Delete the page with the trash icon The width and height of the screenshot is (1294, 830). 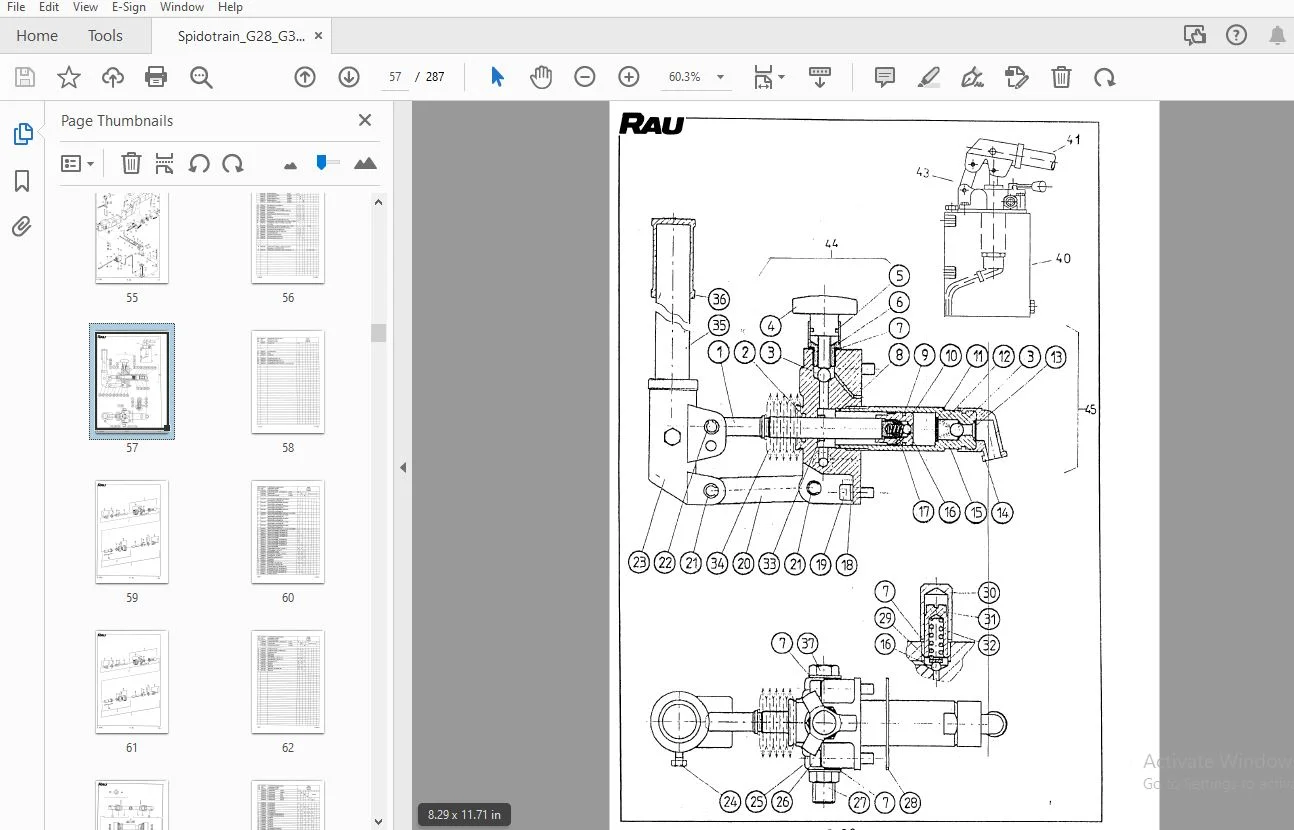tap(1061, 77)
